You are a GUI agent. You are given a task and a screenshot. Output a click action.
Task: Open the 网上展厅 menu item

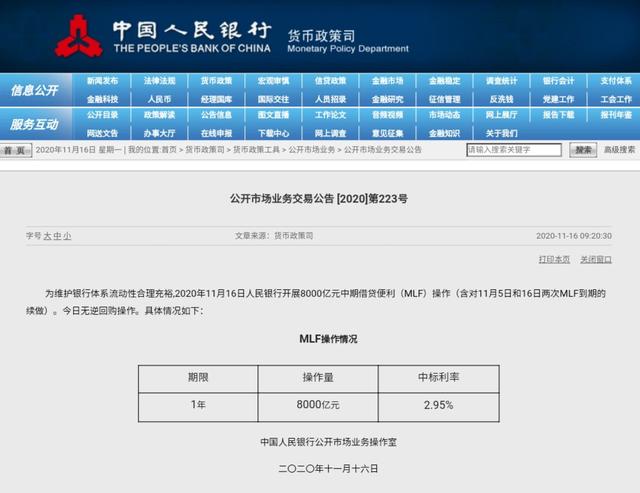(x=502, y=115)
